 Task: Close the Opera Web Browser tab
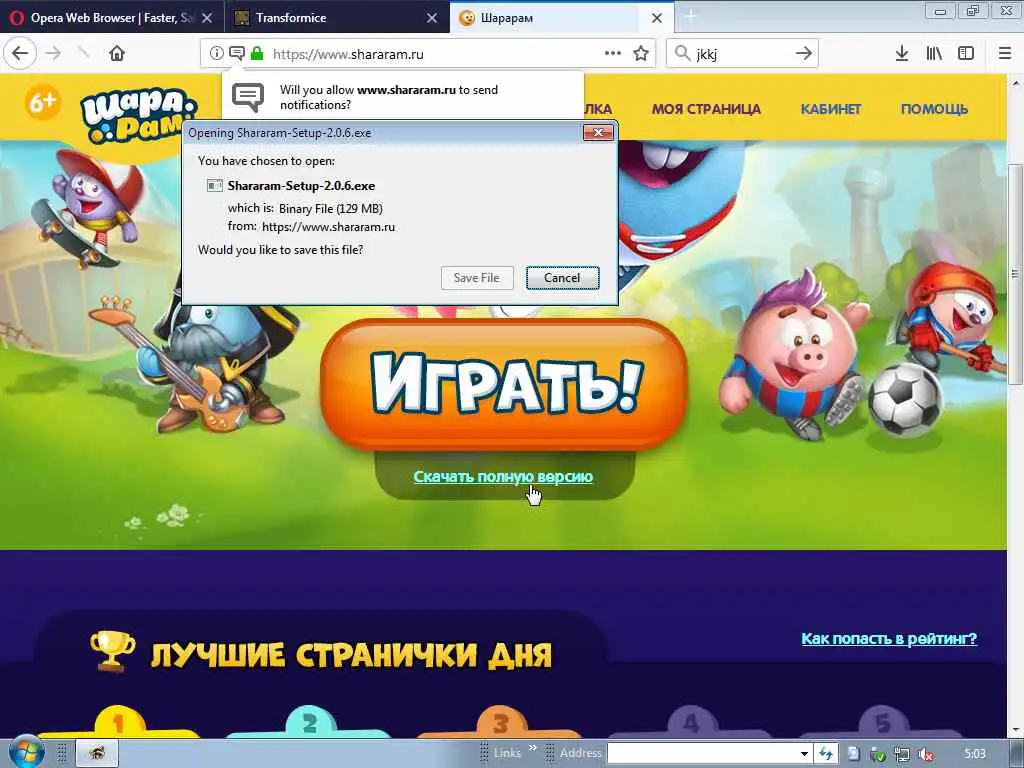point(207,18)
